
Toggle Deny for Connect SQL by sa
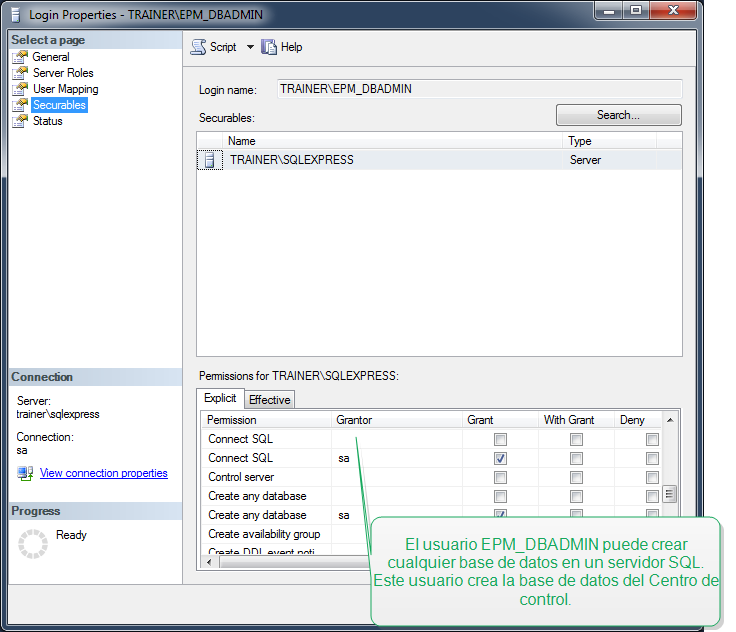(652, 458)
